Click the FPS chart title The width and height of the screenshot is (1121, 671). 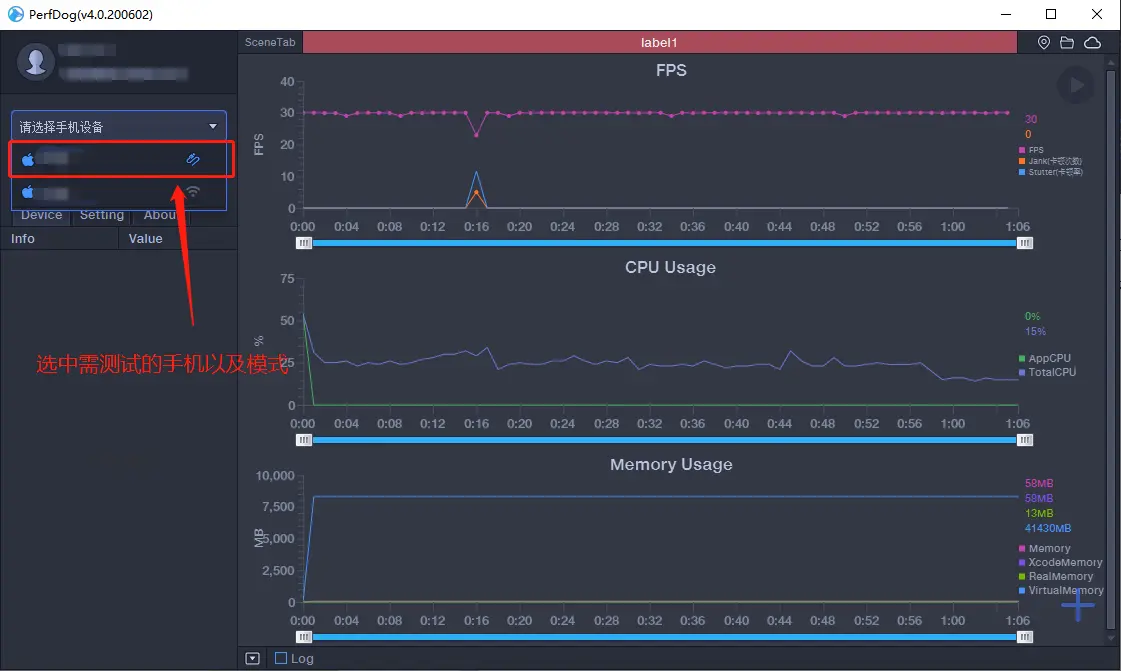click(671, 70)
